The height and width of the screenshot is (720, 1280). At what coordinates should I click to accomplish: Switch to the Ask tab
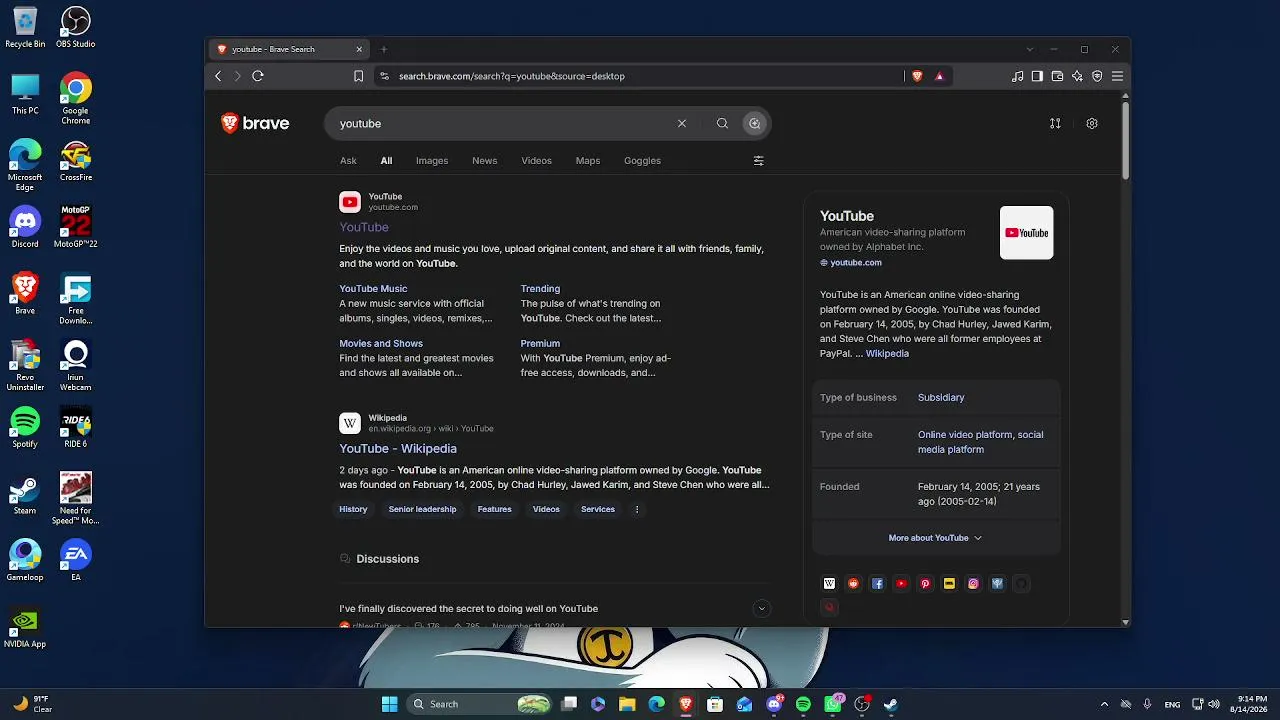(348, 161)
